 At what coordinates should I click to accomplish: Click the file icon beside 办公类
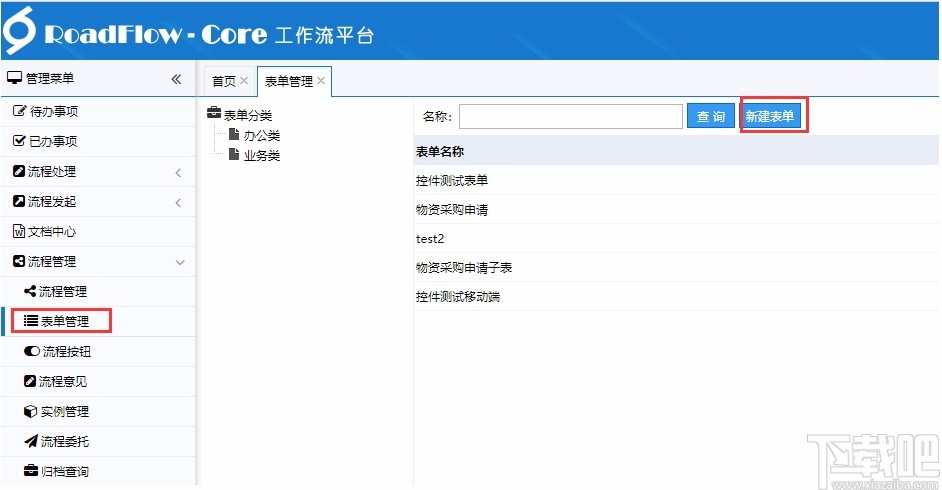tap(234, 134)
